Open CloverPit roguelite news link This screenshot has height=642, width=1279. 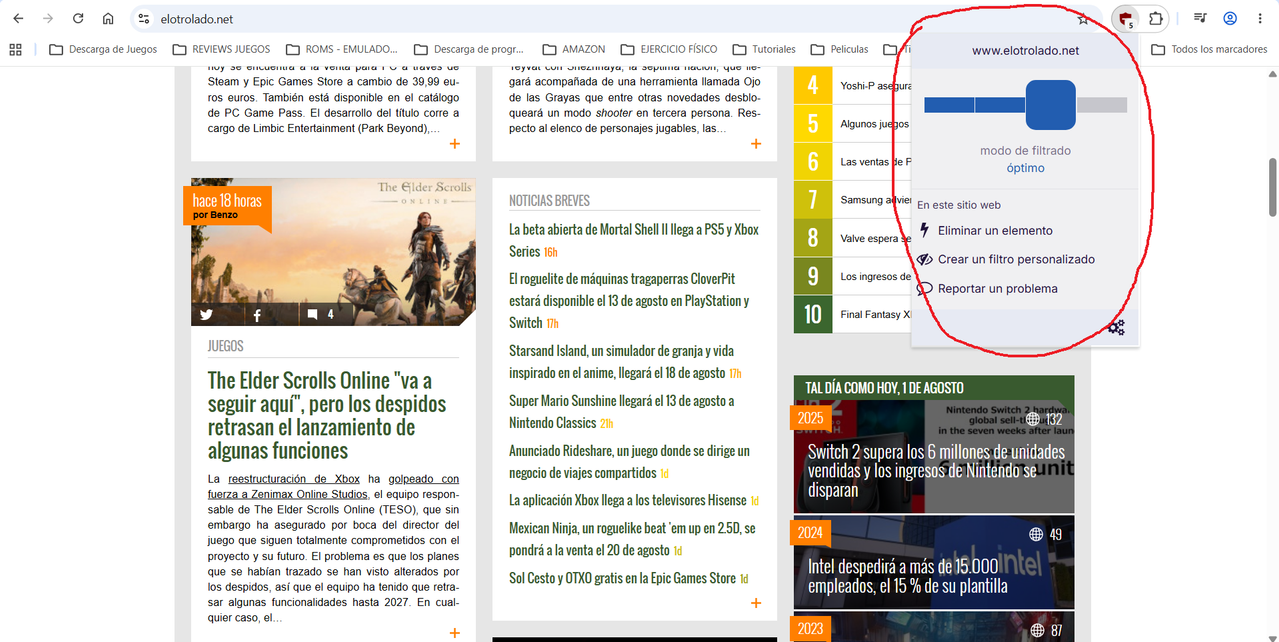[x=629, y=301]
